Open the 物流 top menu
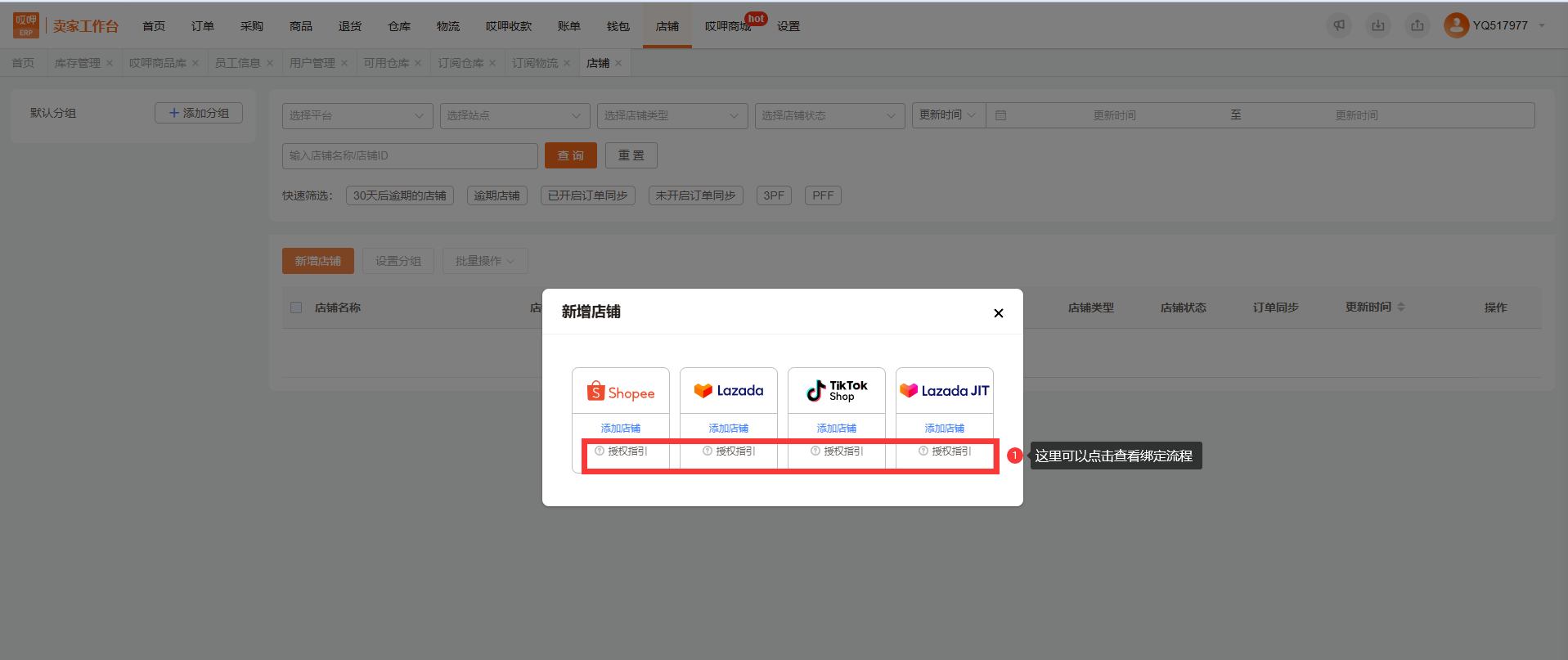 click(448, 26)
